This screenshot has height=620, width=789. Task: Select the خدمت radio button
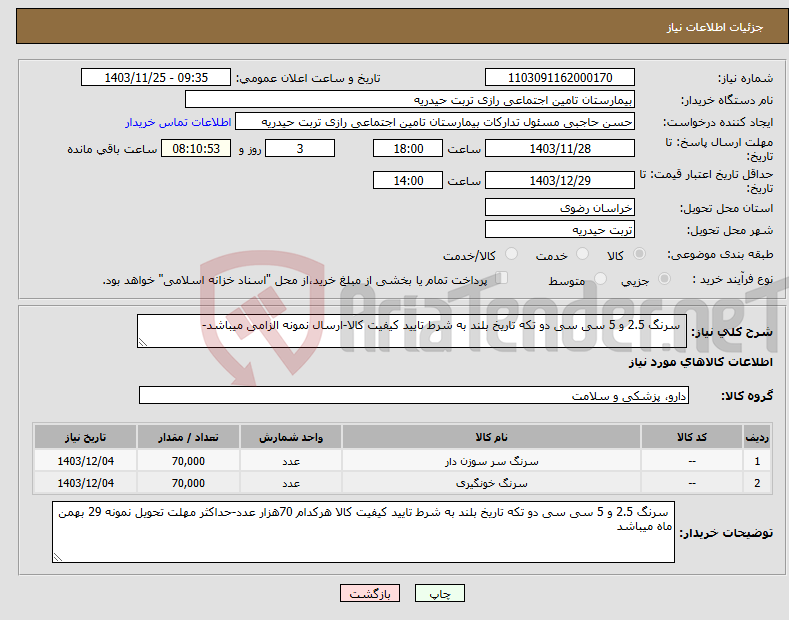tap(582, 254)
